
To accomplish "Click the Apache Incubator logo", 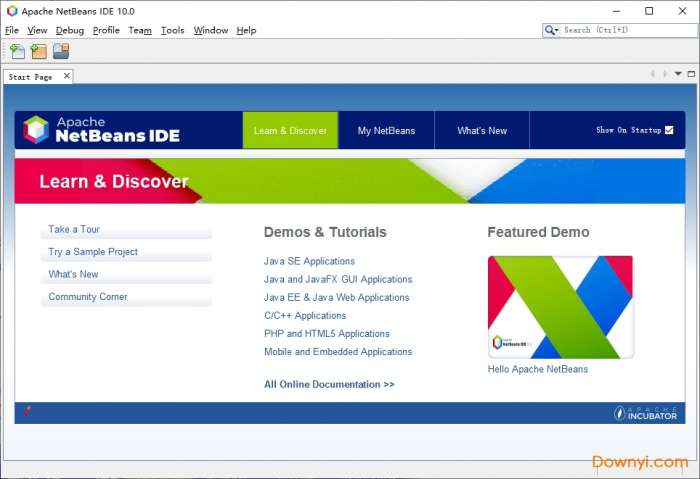I will click(645, 413).
